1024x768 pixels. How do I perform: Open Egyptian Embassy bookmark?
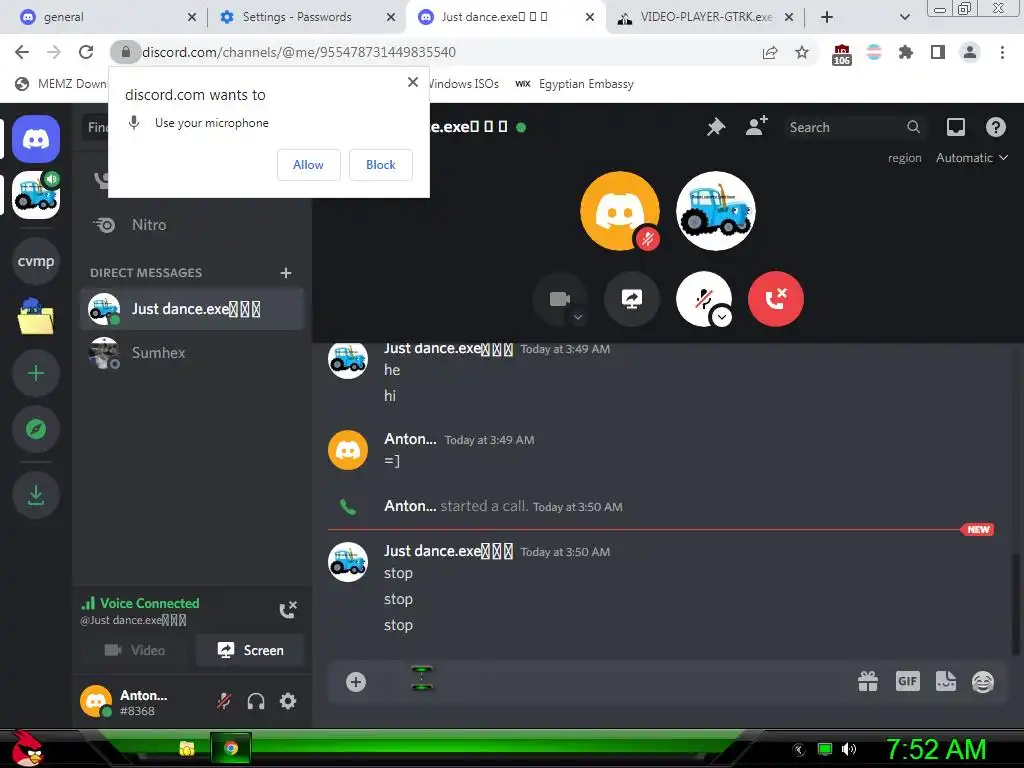(x=575, y=84)
